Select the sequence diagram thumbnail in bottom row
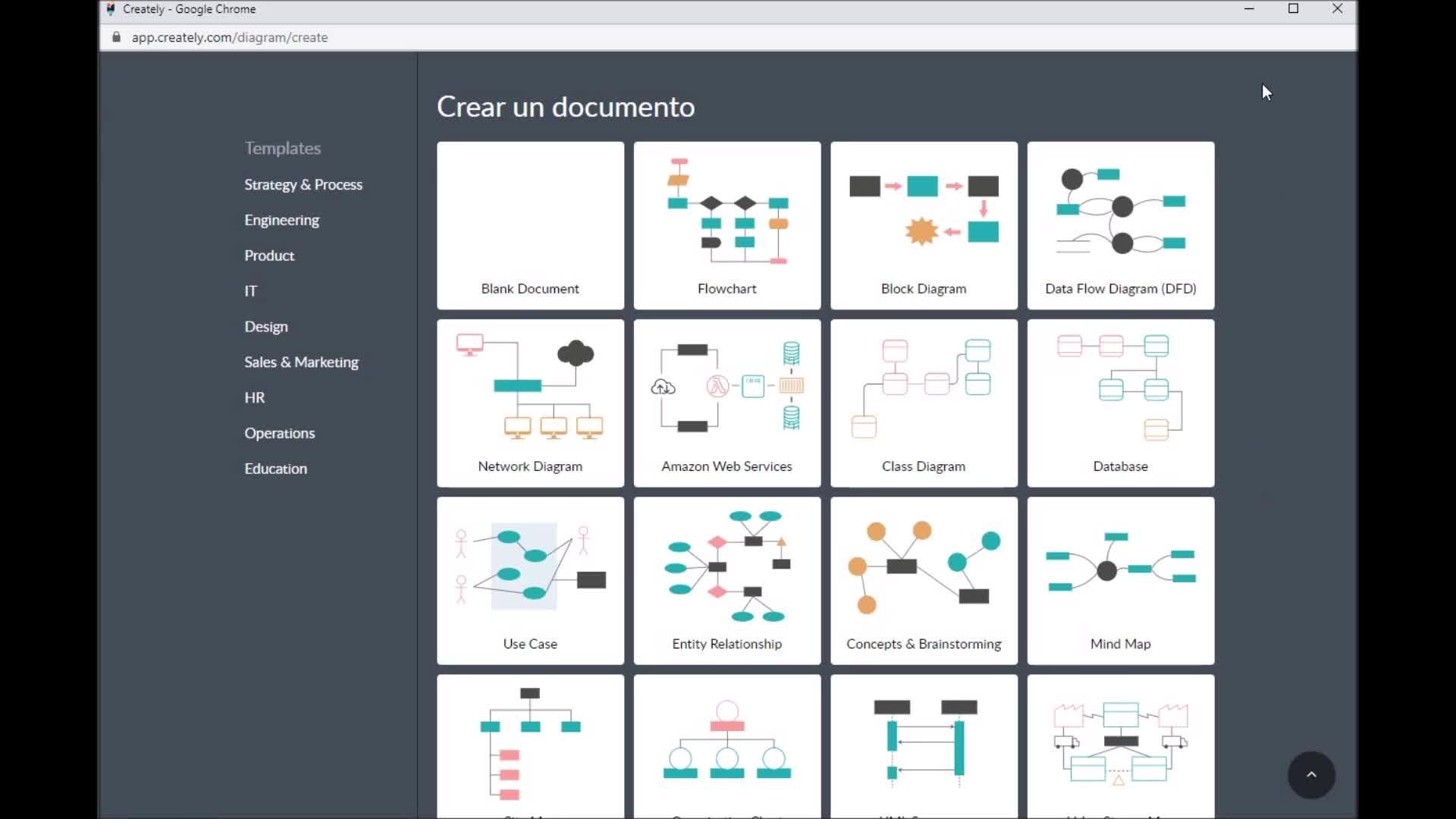 pyautogui.click(x=924, y=739)
